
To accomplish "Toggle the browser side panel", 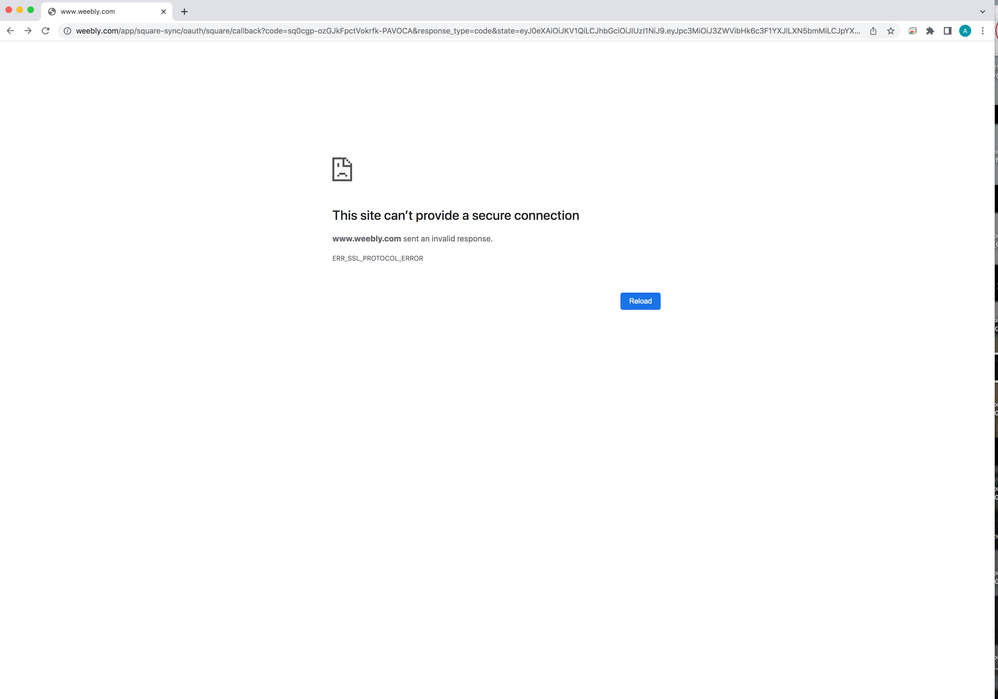I will pyautogui.click(x=947, y=31).
